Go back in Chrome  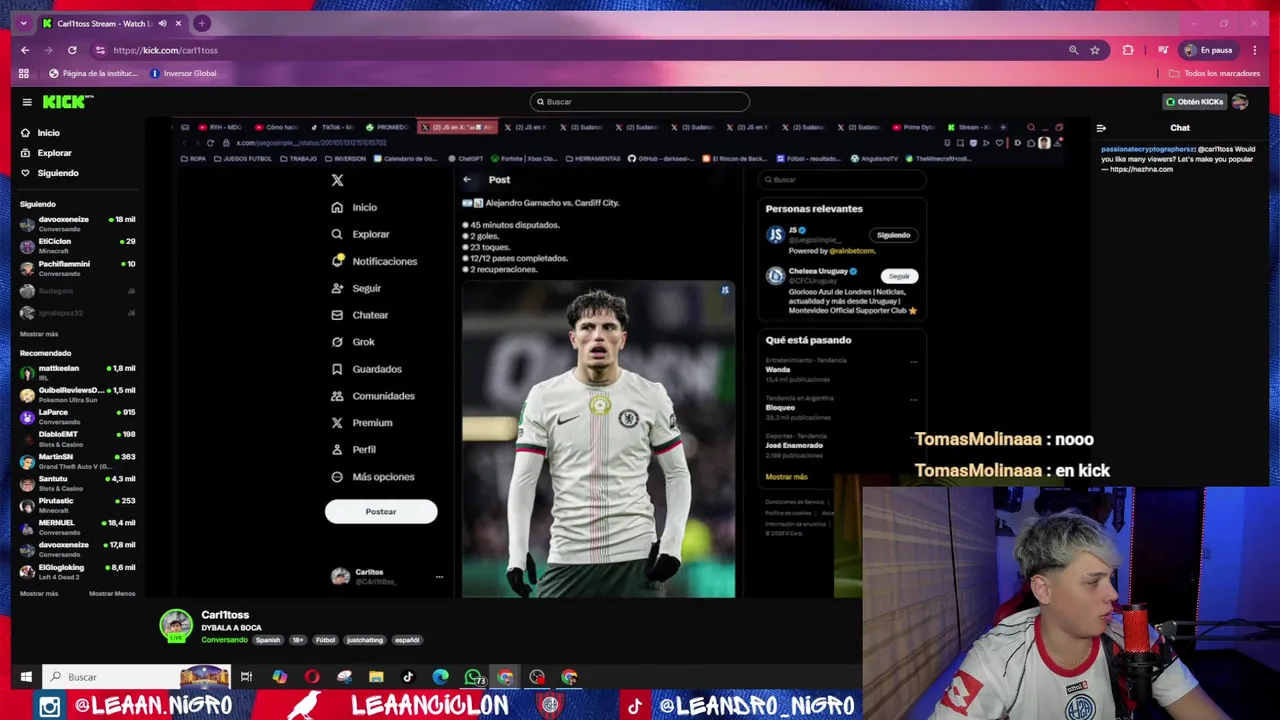[x=25, y=50]
